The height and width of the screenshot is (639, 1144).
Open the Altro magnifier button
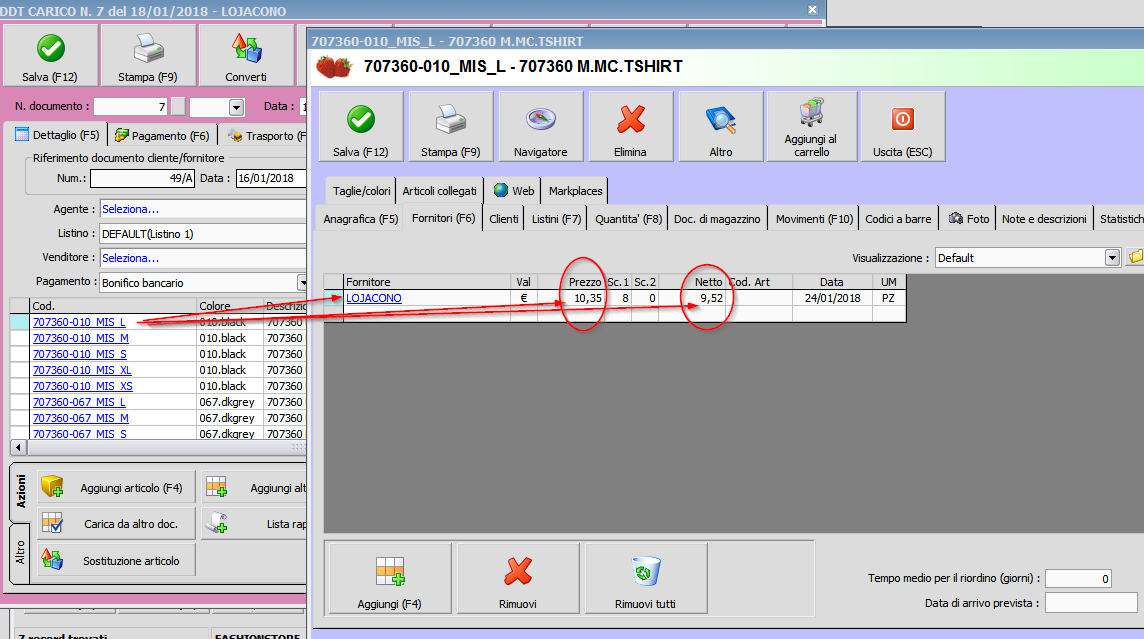[721, 126]
